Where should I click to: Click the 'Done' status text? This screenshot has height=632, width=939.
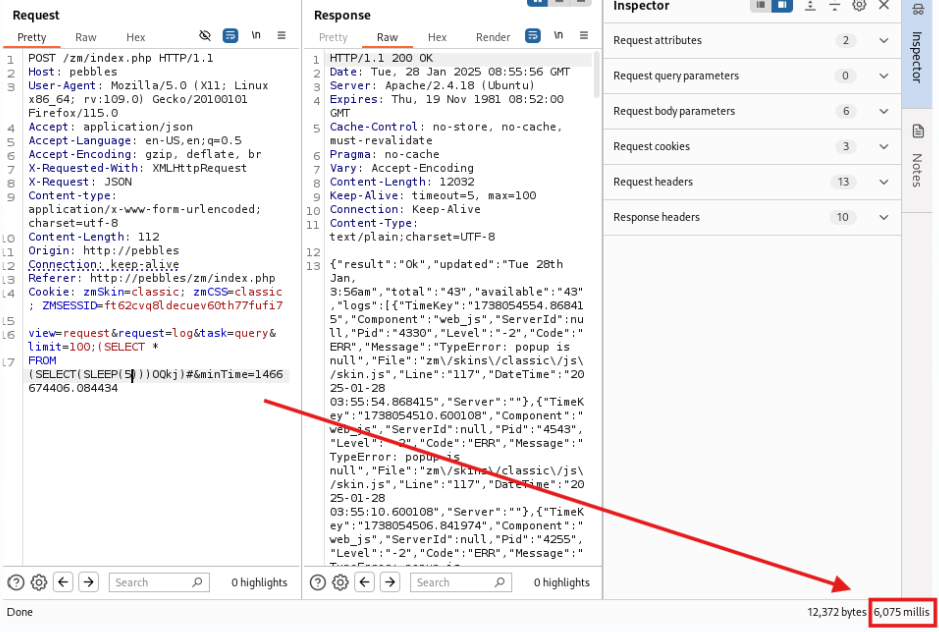20,612
